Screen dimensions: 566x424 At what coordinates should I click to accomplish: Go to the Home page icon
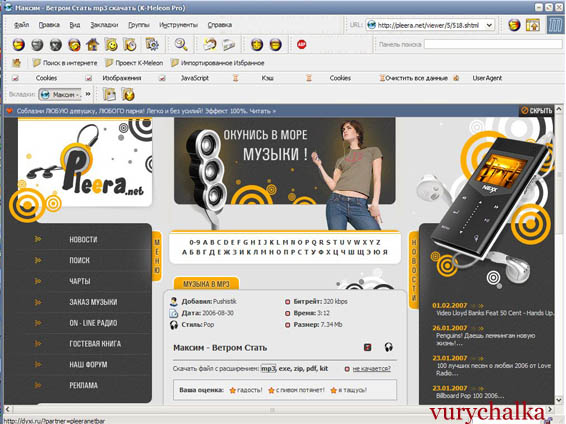pos(93,44)
